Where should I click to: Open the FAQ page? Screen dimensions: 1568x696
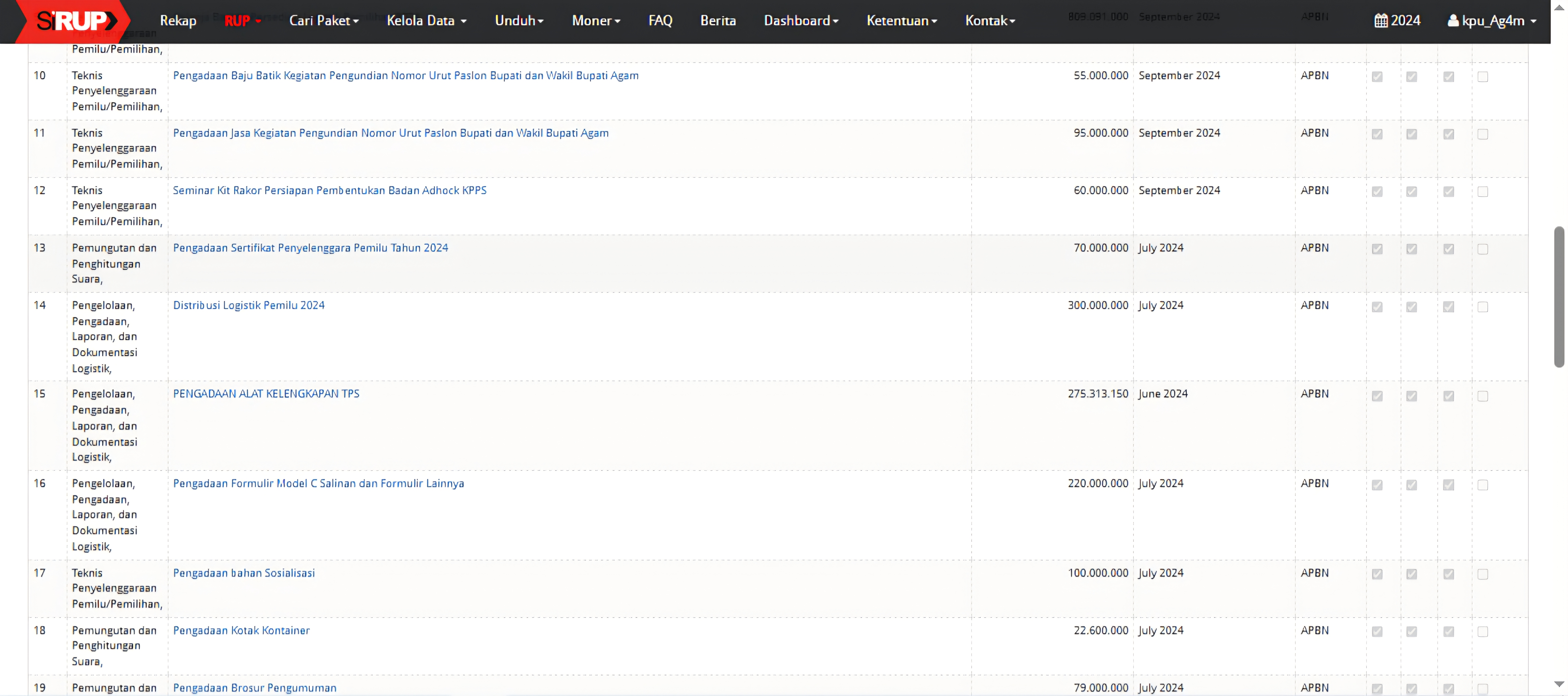click(x=660, y=21)
